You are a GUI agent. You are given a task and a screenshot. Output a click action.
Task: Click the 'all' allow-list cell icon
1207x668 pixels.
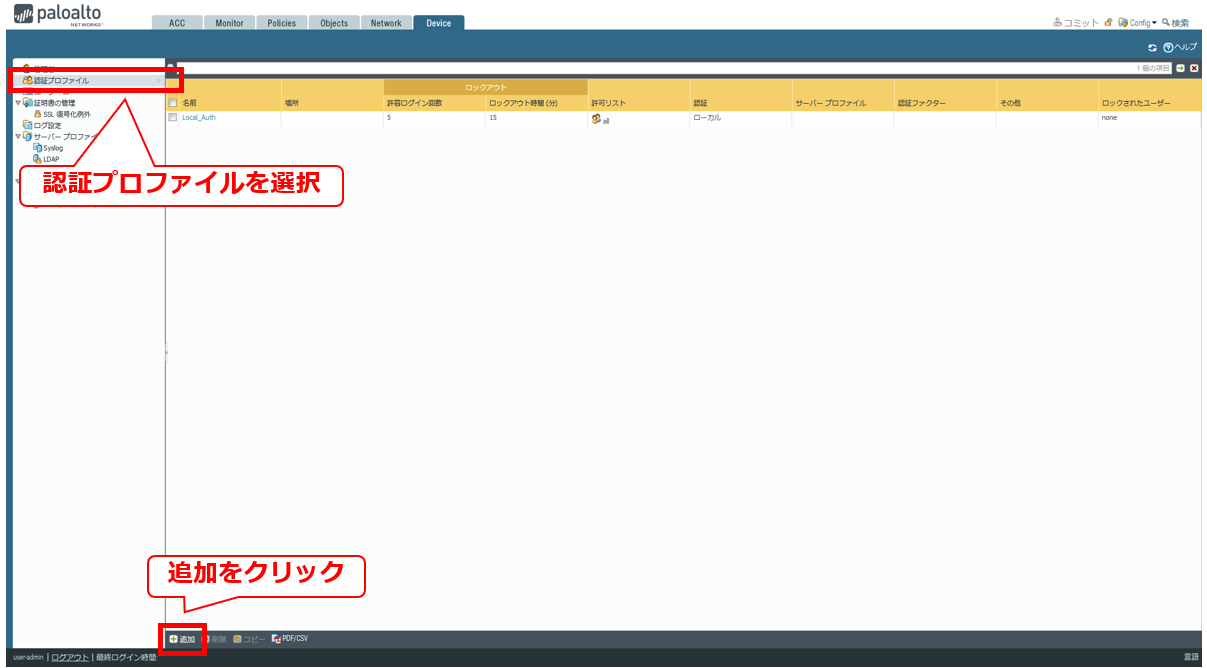pyautogui.click(x=596, y=119)
